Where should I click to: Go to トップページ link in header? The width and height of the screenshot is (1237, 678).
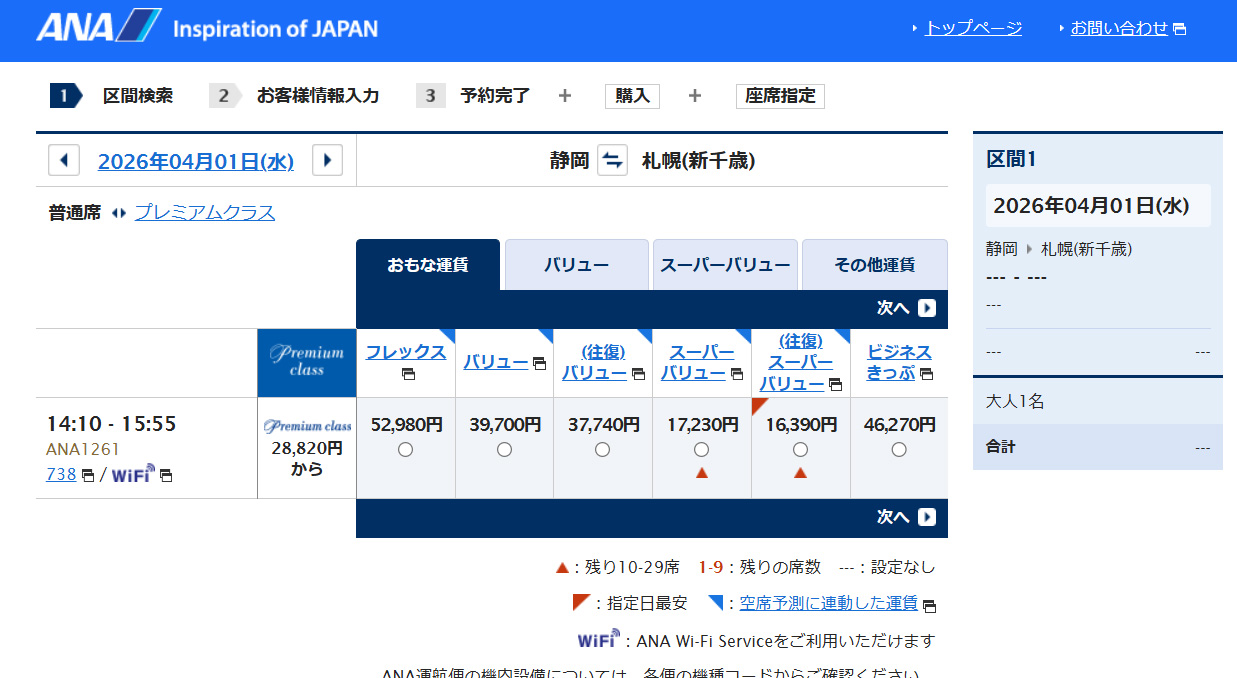[x=973, y=28]
